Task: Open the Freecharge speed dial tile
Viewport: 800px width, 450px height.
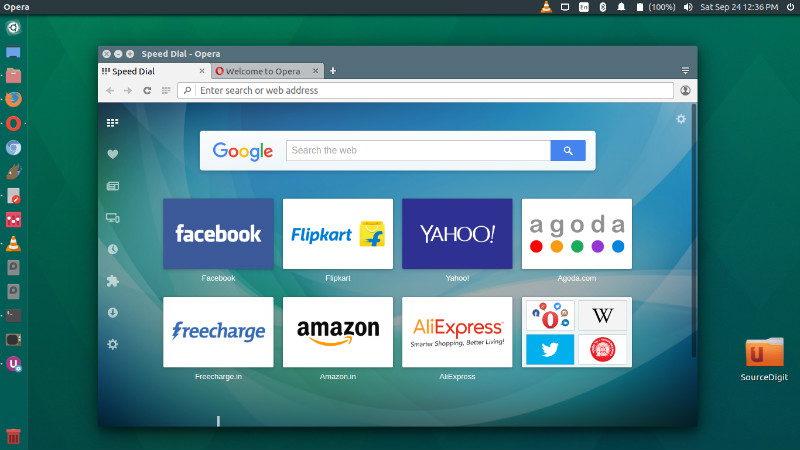Action: 218,332
